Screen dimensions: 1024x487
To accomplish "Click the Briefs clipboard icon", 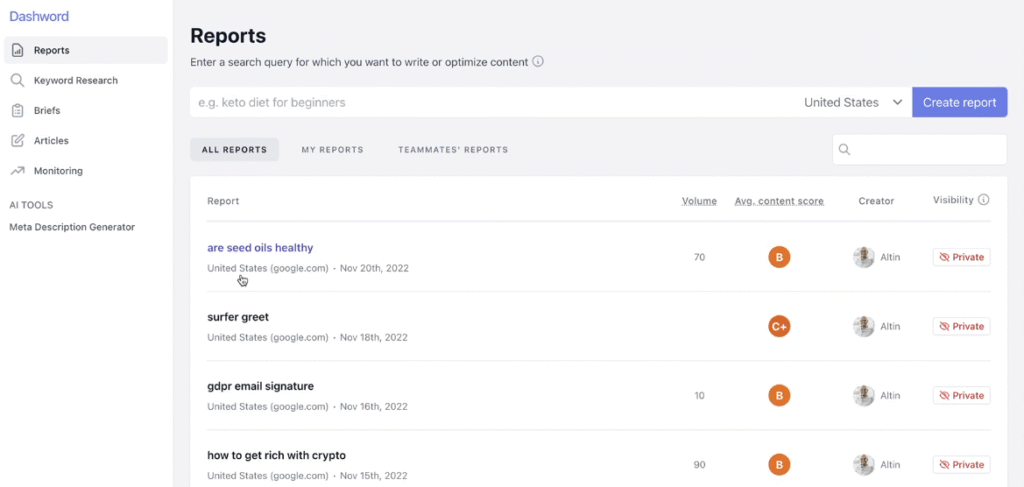I will [17, 111].
